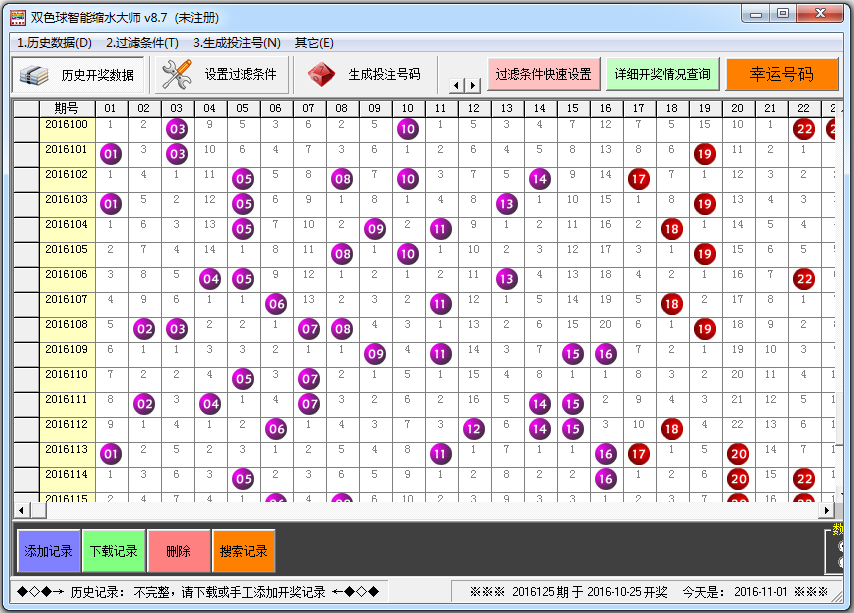Click column header 16
Image resolution: width=854 pixels, height=613 pixels.
(606, 108)
